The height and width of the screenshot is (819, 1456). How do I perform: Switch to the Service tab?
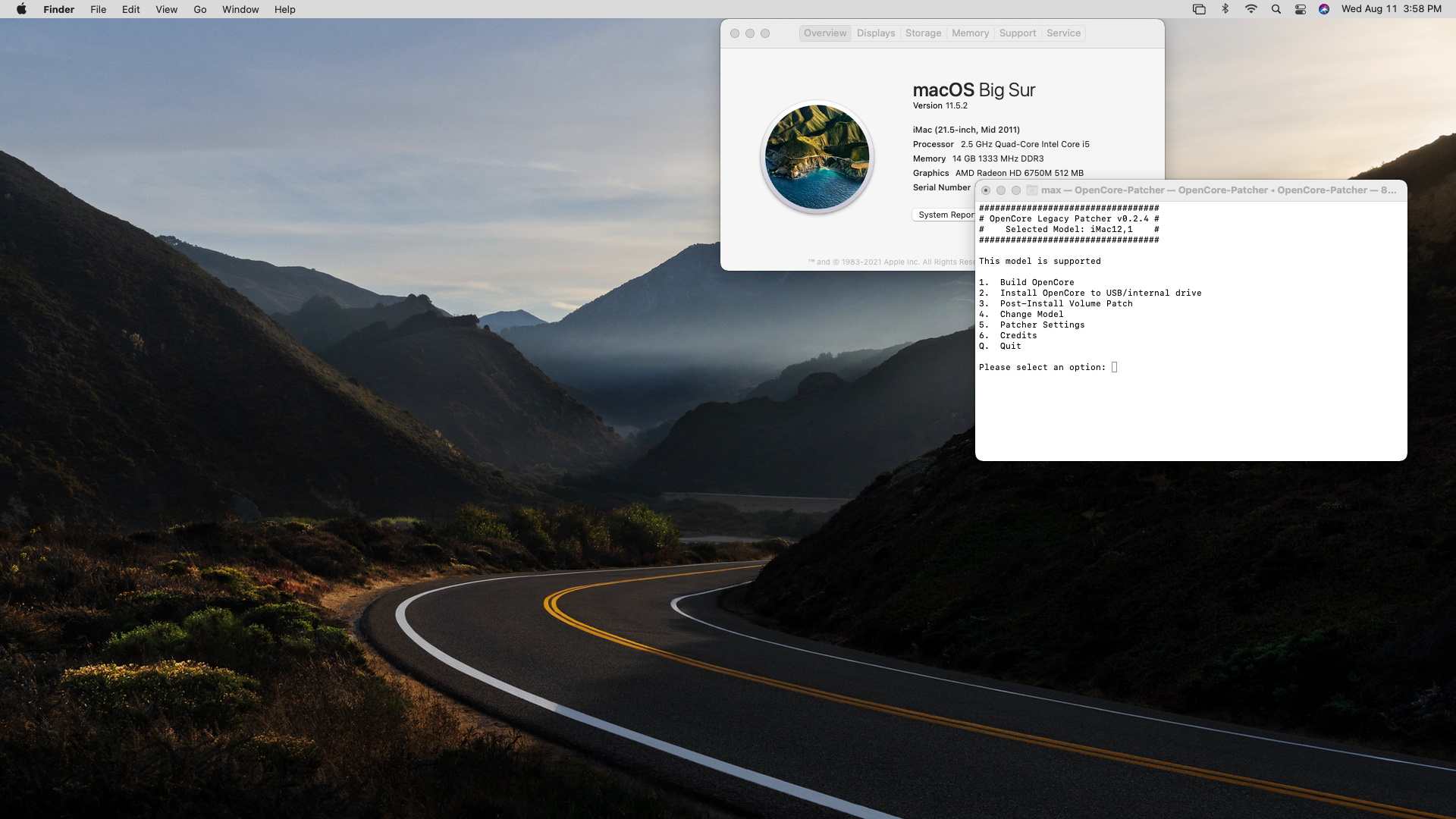click(x=1063, y=33)
